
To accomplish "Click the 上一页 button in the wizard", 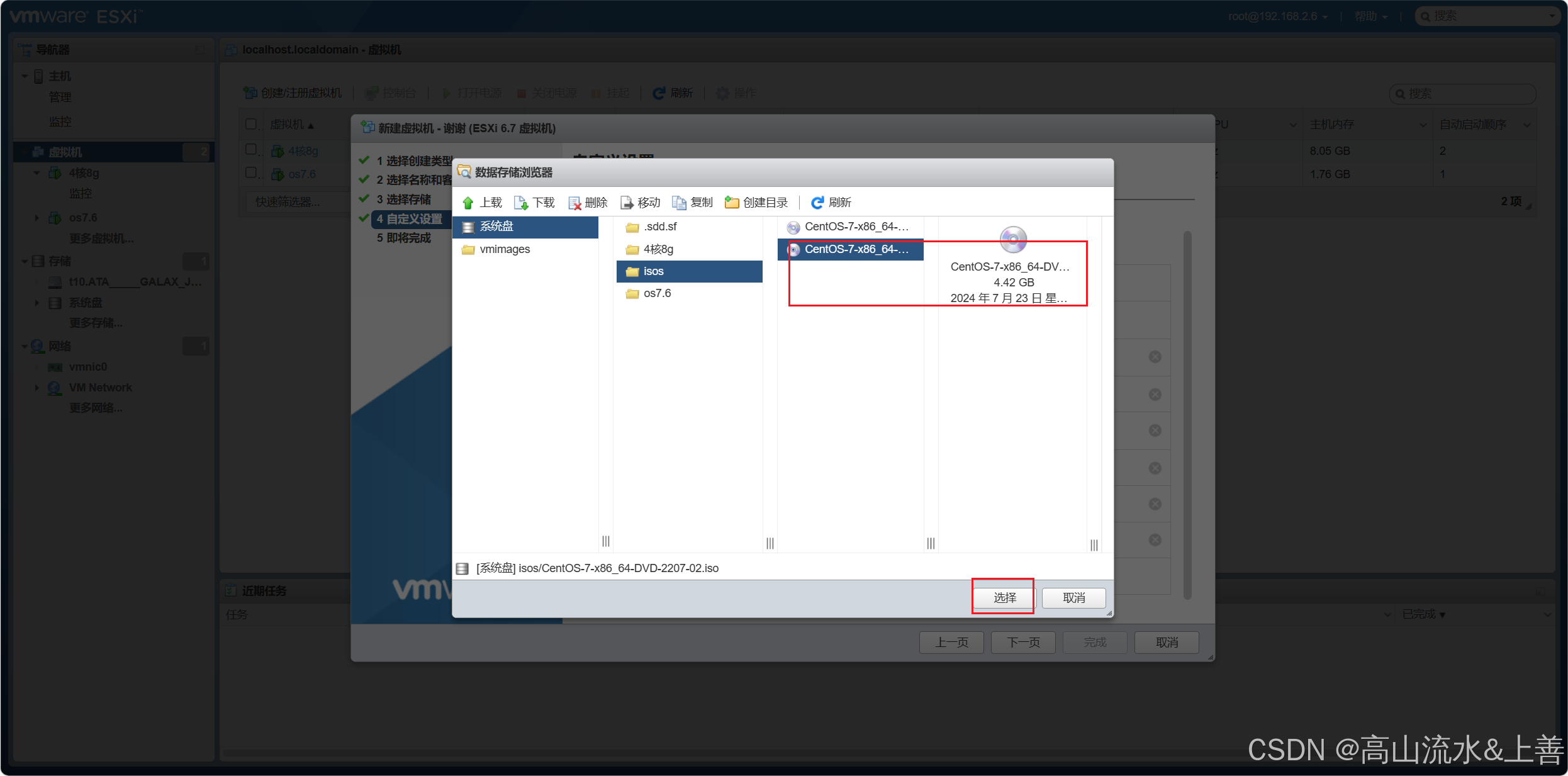I will (x=951, y=643).
